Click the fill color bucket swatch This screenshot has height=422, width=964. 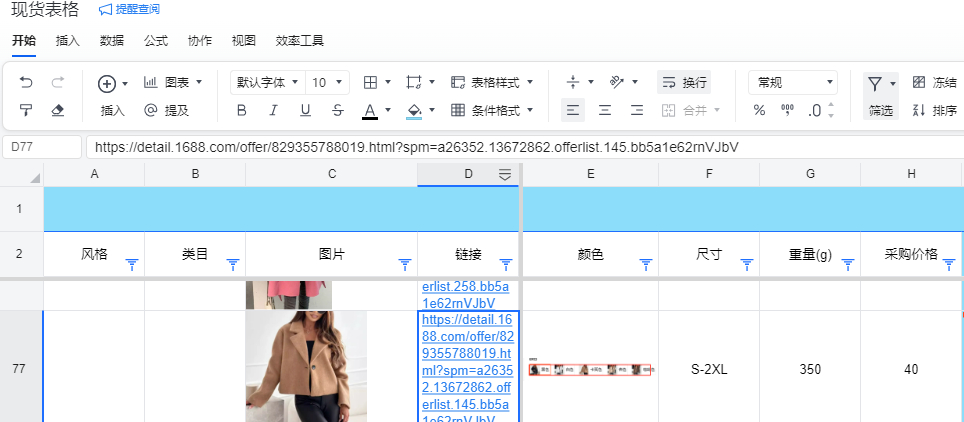pos(415,110)
